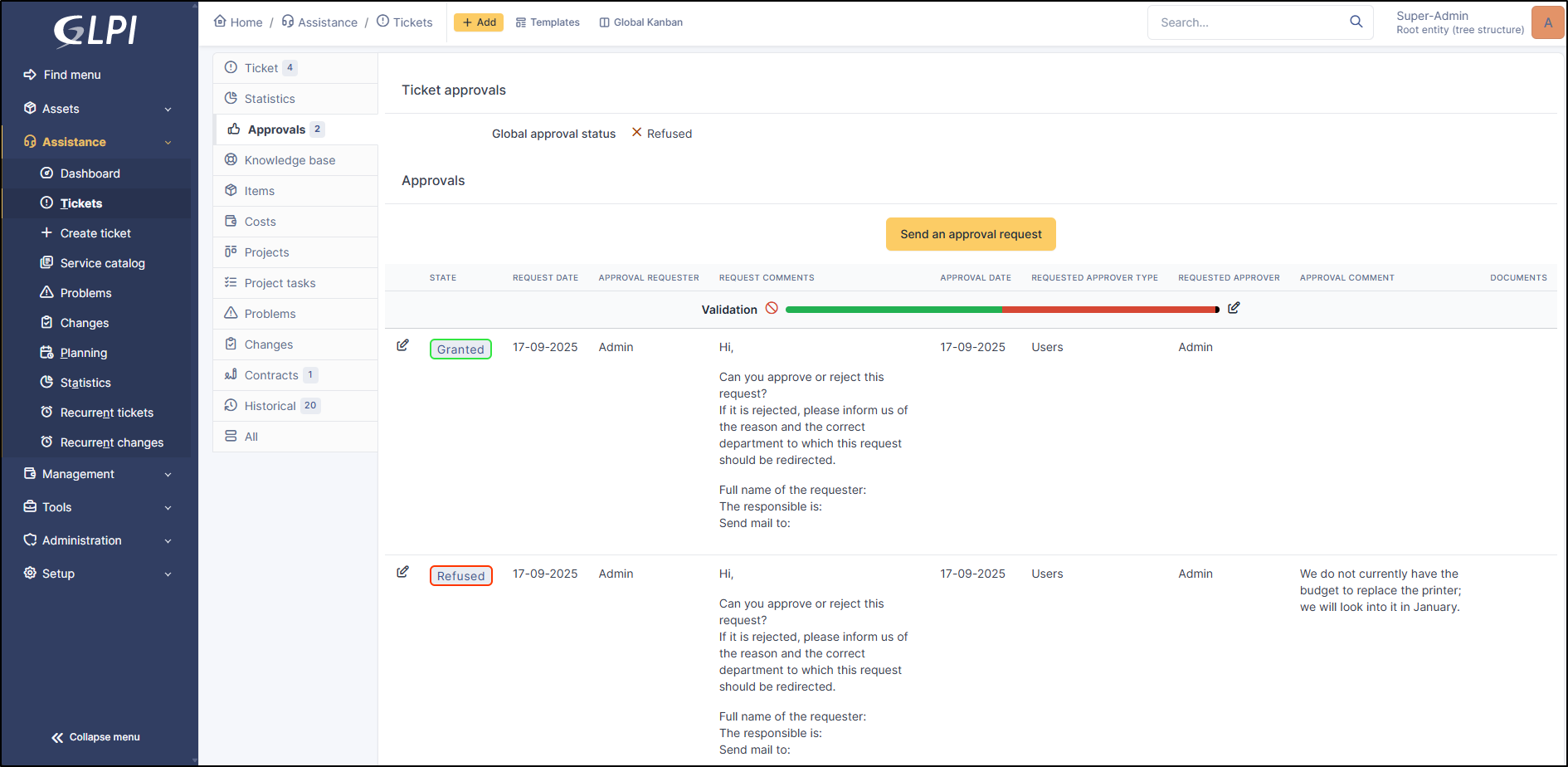The width and height of the screenshot is (1568, 767).
Task: Open the Super-Admin user avatar
Action: click(1546, 22)
